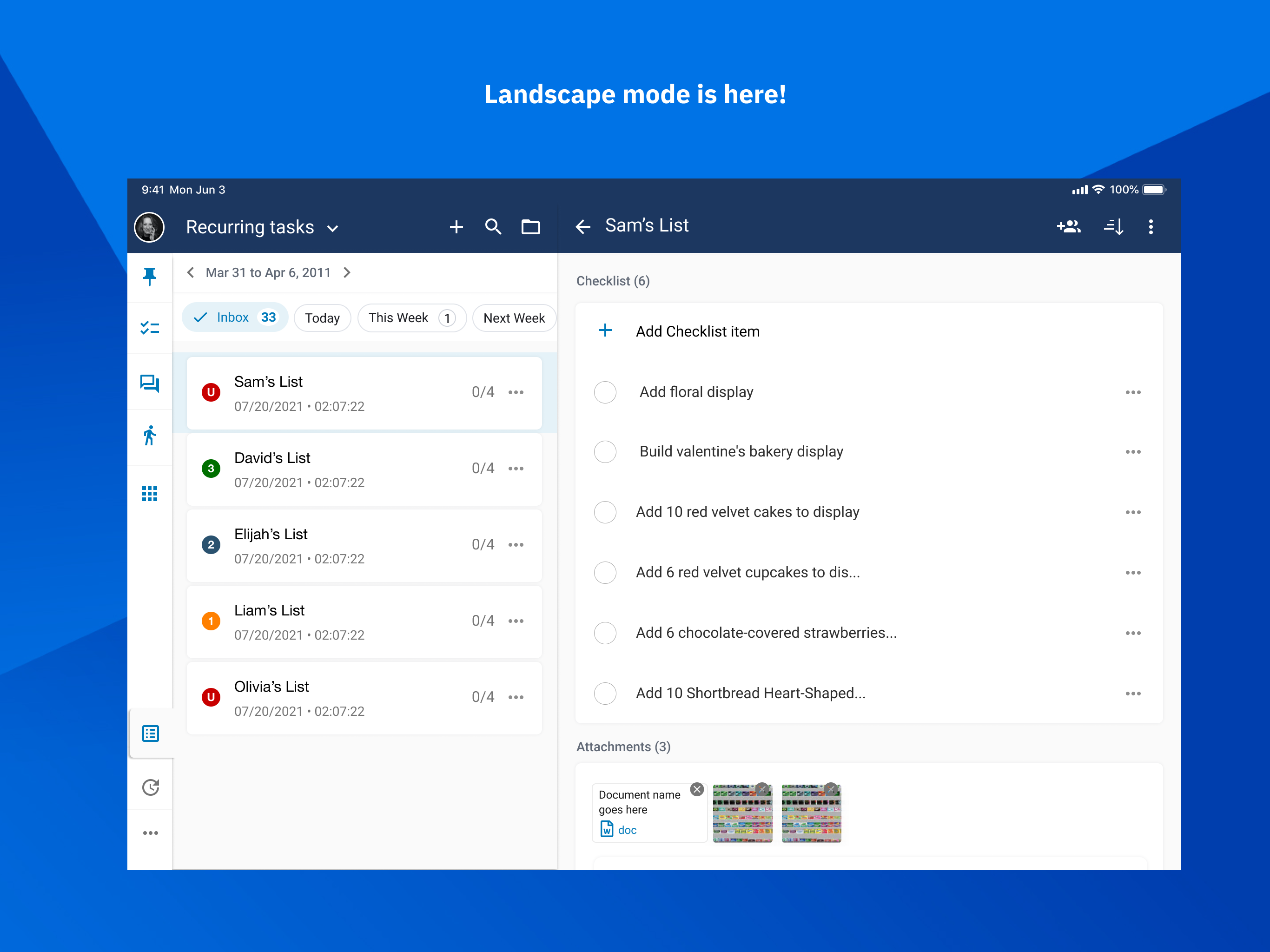Add people to Sam's List
Image resolution: width=1270 pixels, height=952 pixels.
1068,227
